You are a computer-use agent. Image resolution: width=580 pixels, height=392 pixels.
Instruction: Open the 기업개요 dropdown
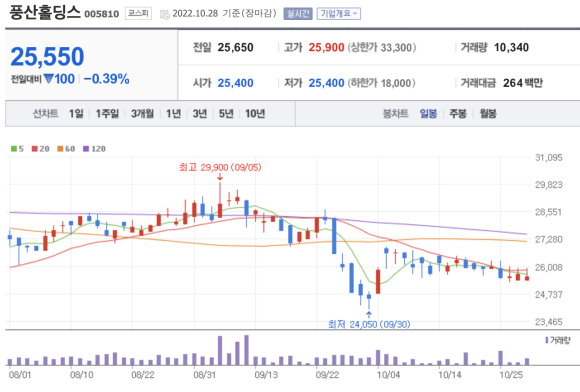click(338, 14)
